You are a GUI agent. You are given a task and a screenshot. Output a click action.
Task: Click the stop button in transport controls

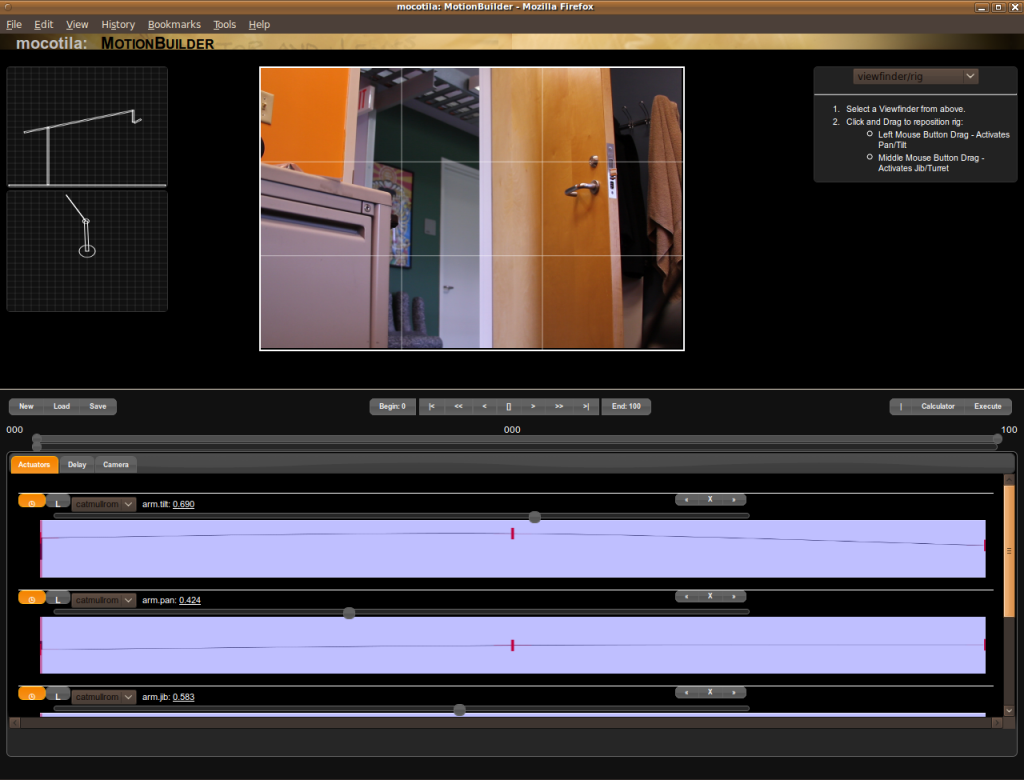(509, 406)
